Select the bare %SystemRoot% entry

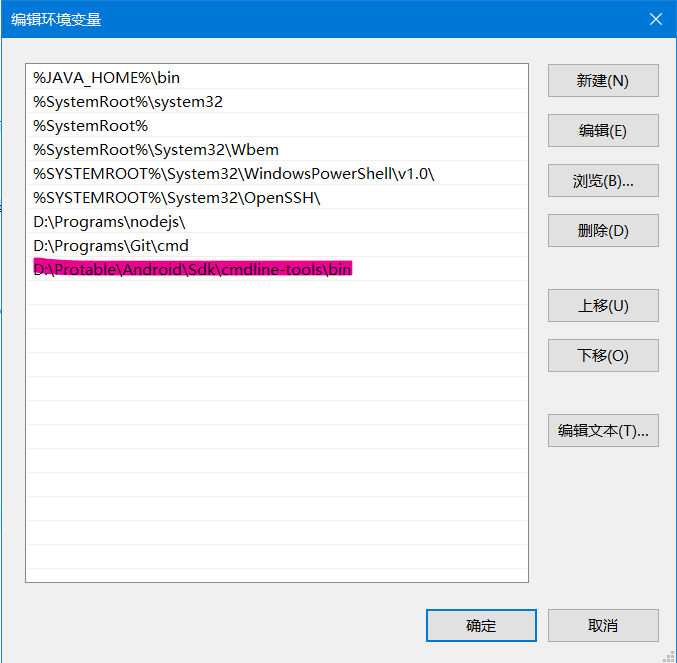click(277, 126)
